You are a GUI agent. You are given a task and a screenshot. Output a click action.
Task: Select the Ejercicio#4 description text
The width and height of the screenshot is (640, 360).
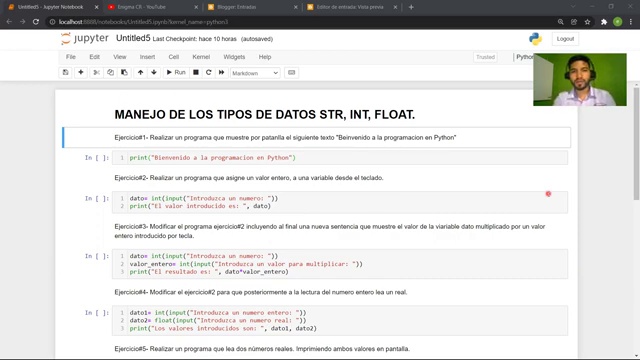pyautogui.click(x=261, y=292)
